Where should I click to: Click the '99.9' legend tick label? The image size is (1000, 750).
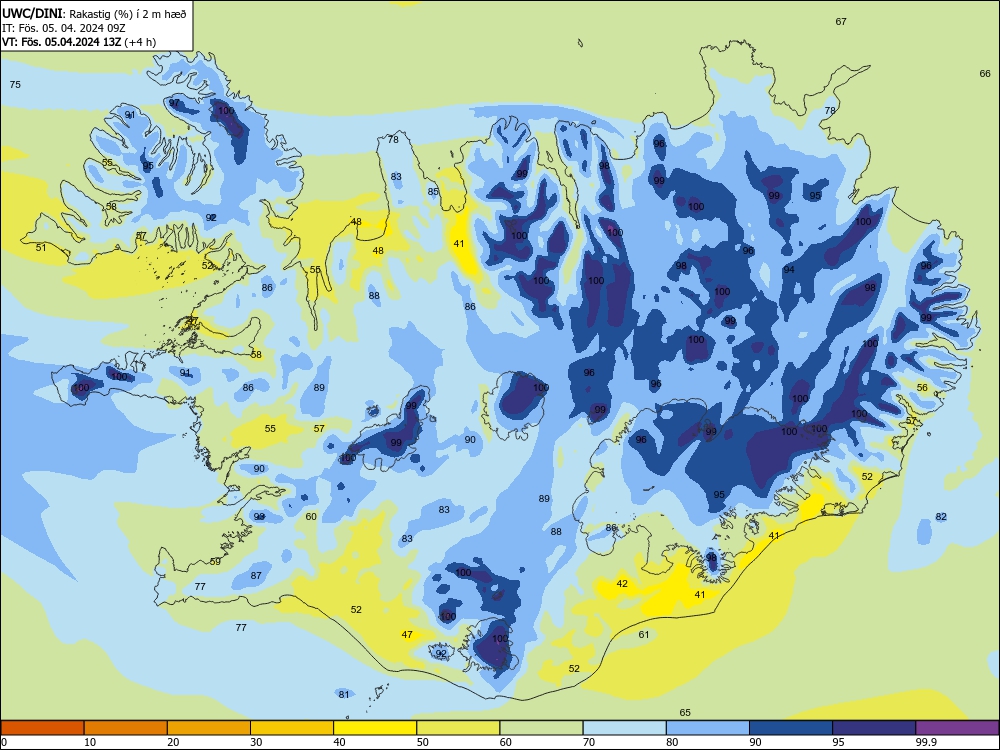coord(926,742)
